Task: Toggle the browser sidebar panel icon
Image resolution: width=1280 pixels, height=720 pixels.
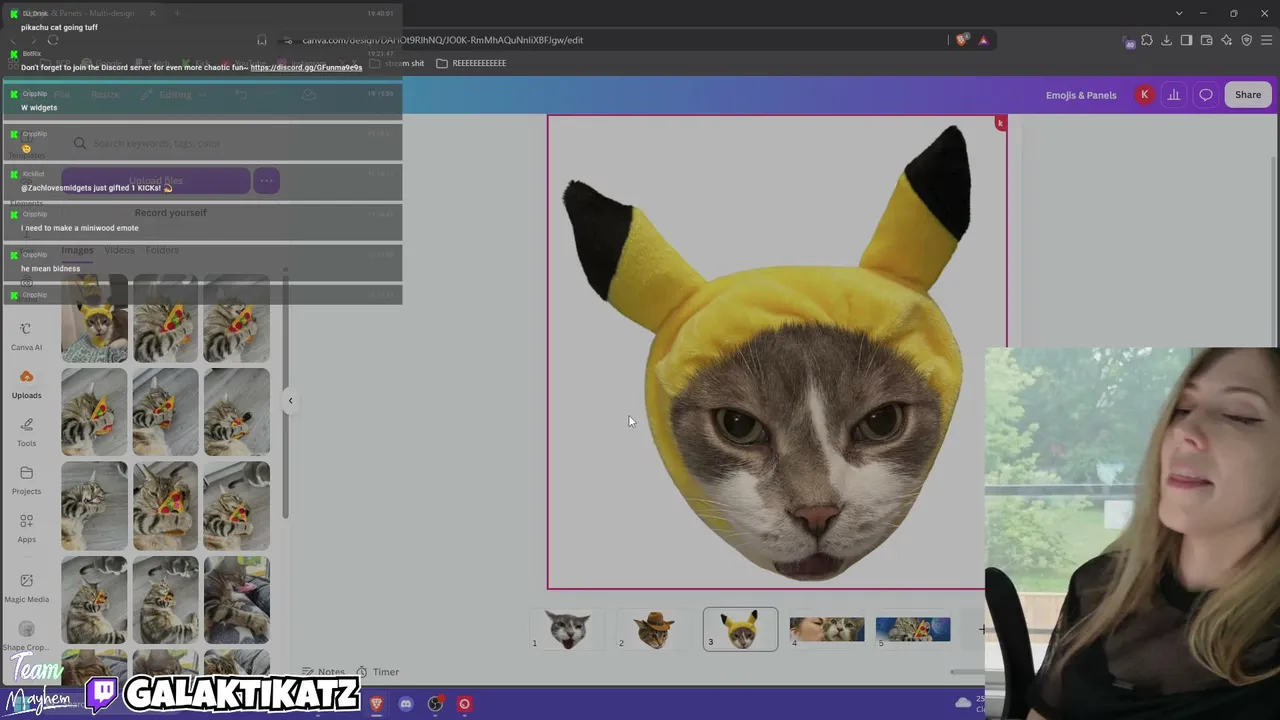Action: click(1186, 40)
